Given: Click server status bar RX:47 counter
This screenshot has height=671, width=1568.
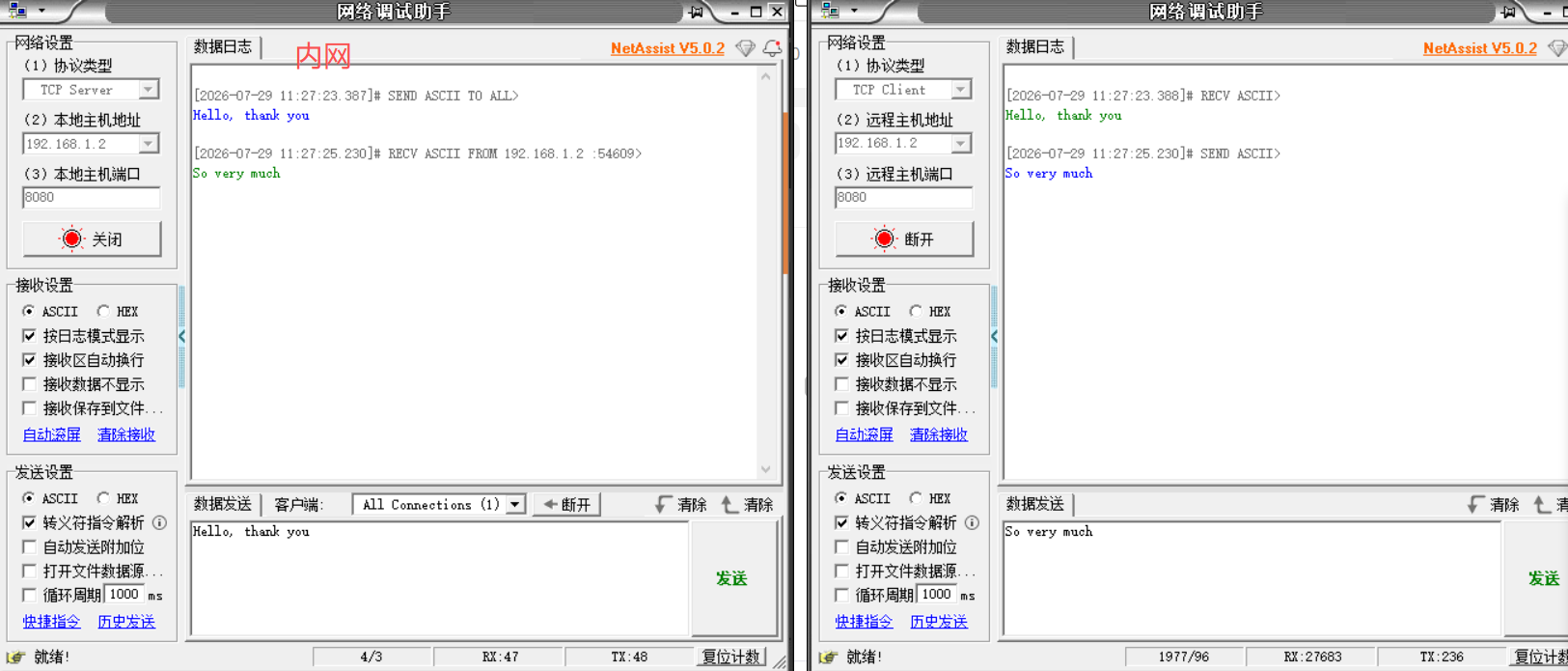Looking at the screenshot, I should pyautogui.click(x=500, y=657).
